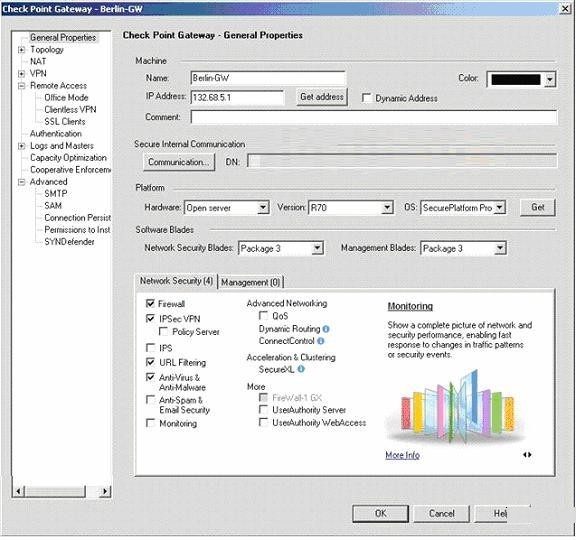Select SAM under Advanced

click(53, 206)
